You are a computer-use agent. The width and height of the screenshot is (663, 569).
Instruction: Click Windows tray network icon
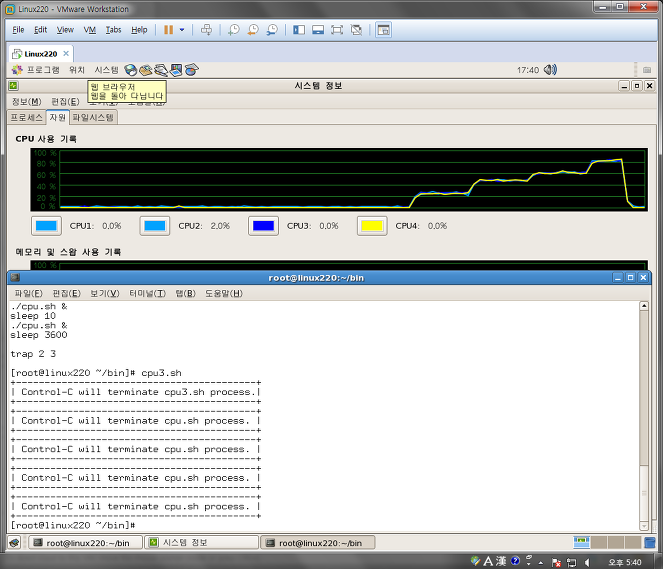(x=571, y=562)
